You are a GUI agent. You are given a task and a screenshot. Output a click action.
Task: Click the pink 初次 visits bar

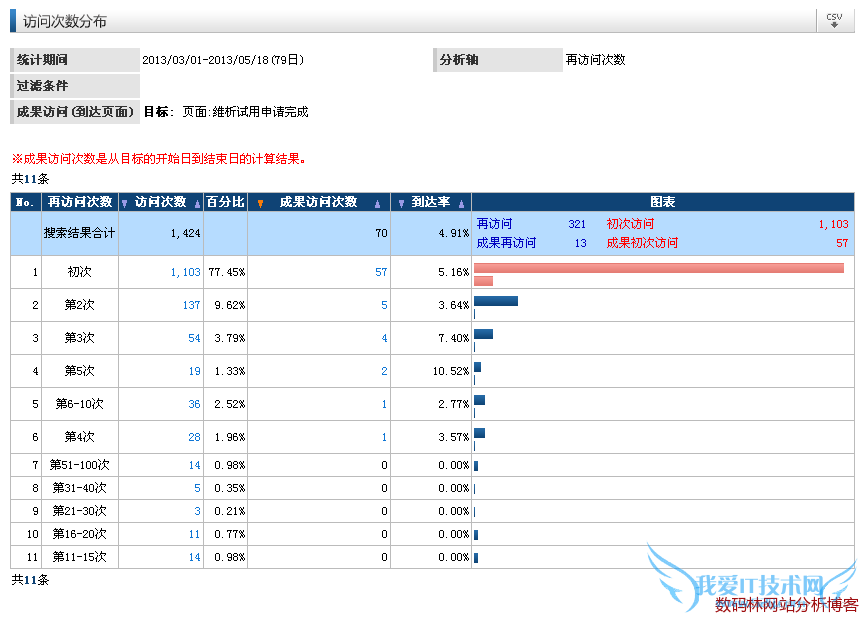pos(658,268)
